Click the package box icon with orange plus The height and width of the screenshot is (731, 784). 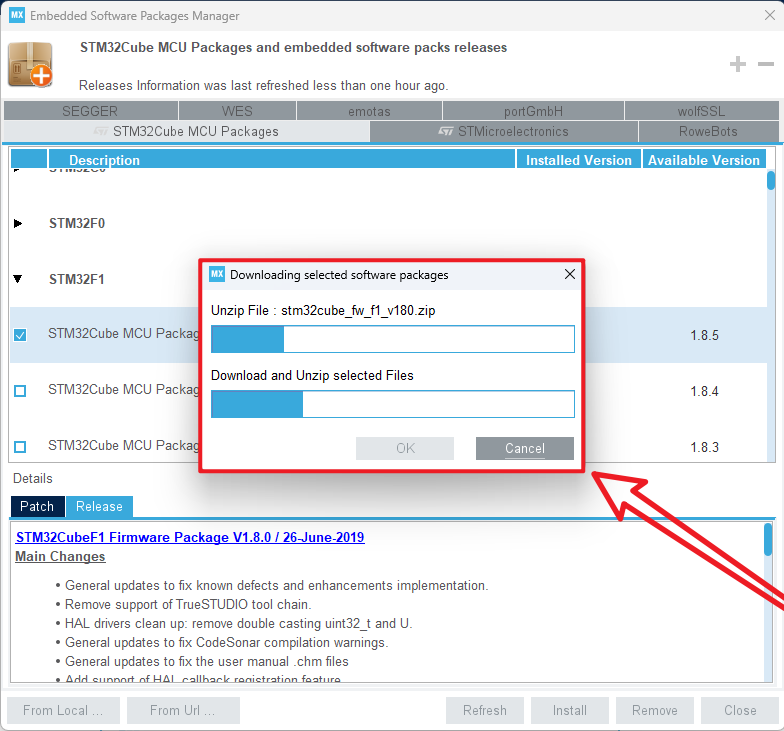(x=30, y=64)
